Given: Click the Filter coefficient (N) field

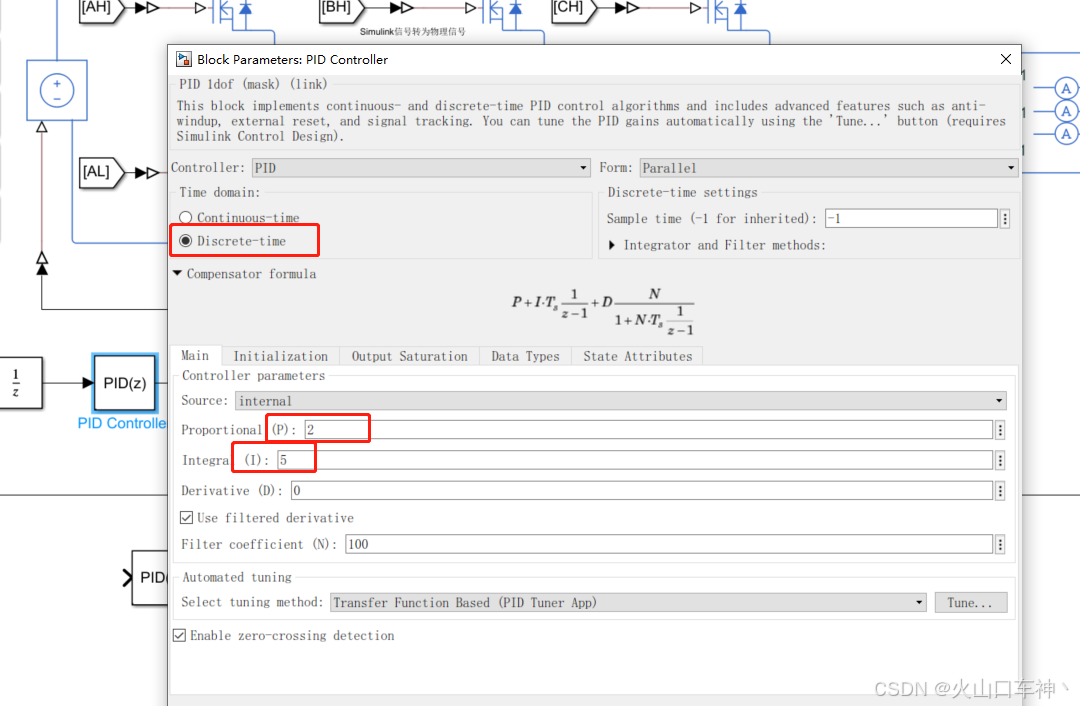Looking at the screenshot, I should [x=669, y=544].
